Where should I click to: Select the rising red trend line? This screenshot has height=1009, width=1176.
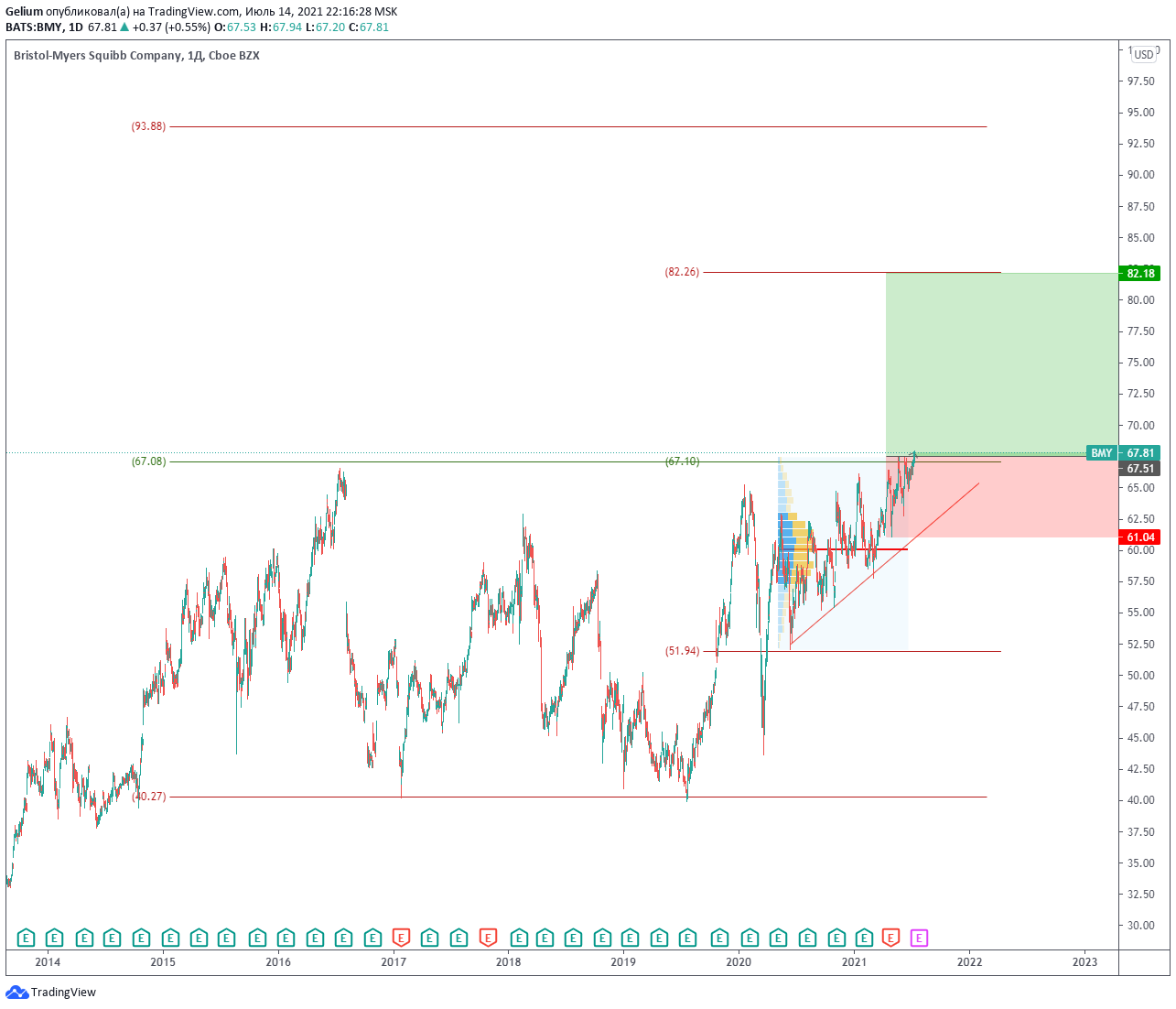click(x=884, y=564)
